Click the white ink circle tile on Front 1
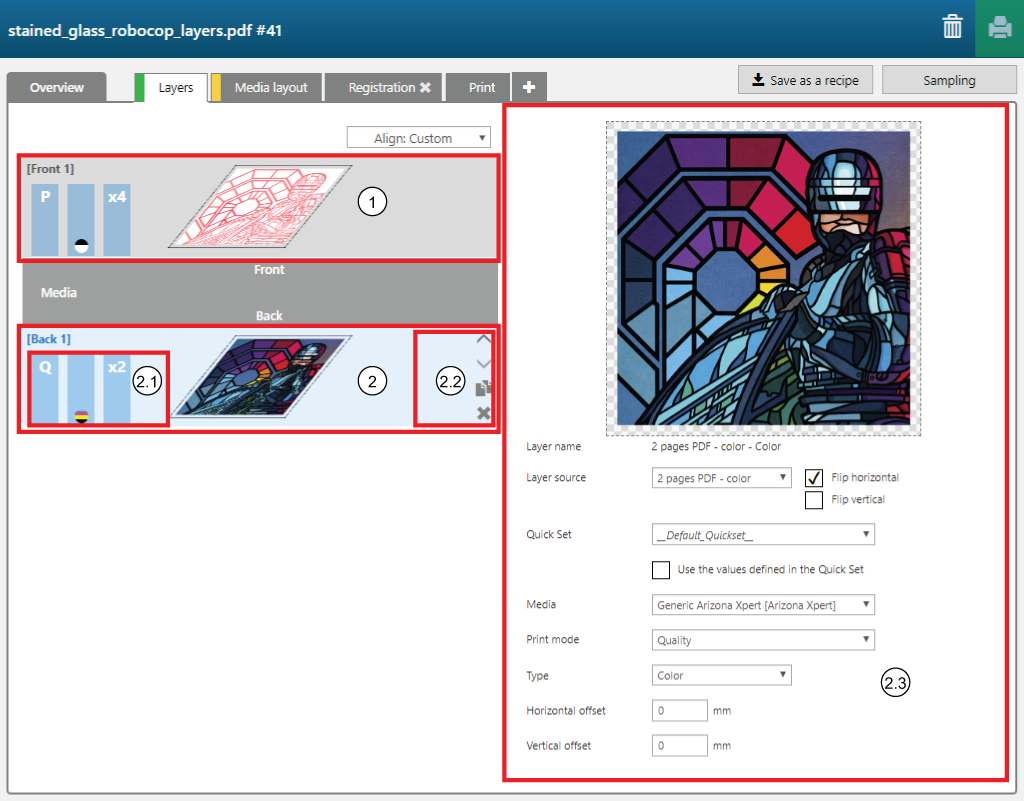This screenshot has height=801, width=1024. coord(81,219)
